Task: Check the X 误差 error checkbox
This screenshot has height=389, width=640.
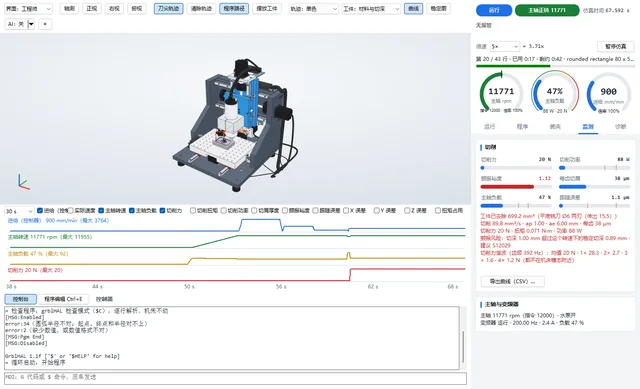Action: (x=346, y=211)
